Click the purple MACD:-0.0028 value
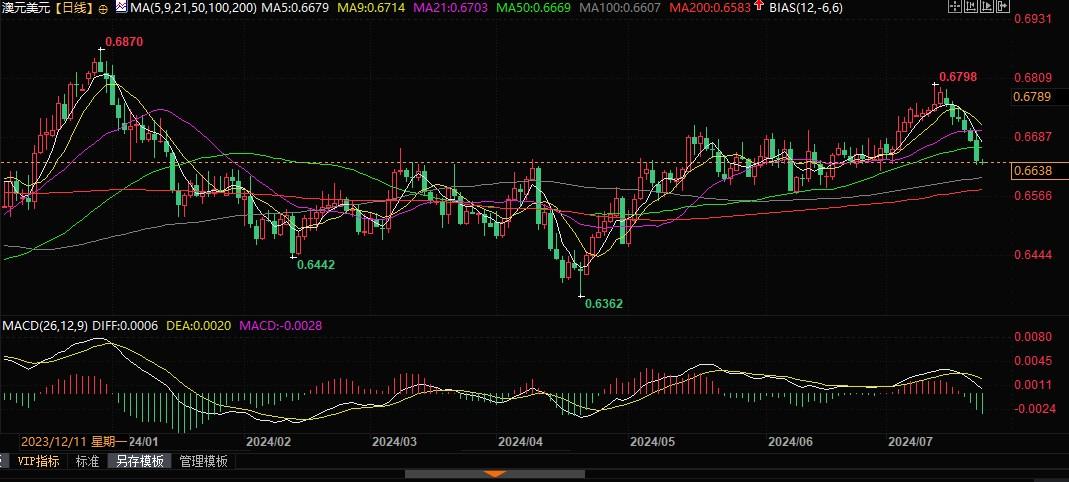This screenshot has height=482, width=1069. pyautogui.click(x=280, y=326)
